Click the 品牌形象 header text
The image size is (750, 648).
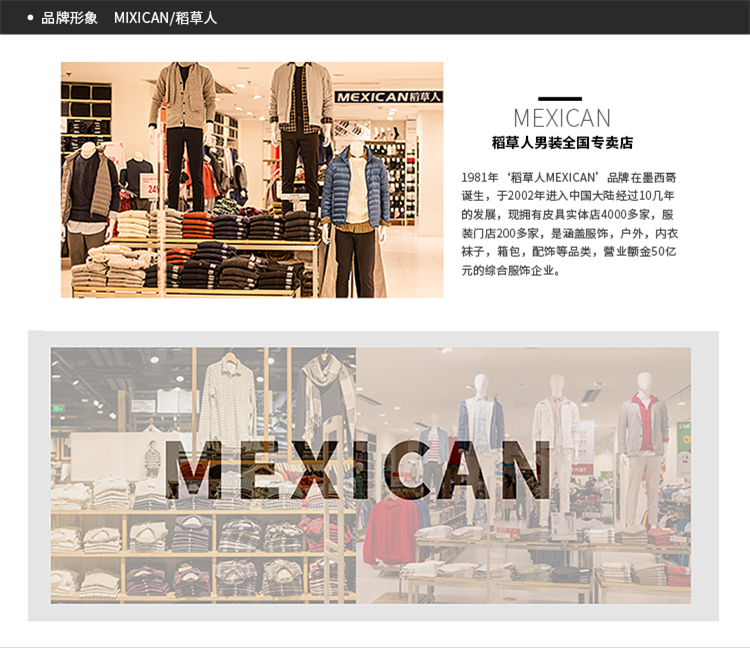69,18
